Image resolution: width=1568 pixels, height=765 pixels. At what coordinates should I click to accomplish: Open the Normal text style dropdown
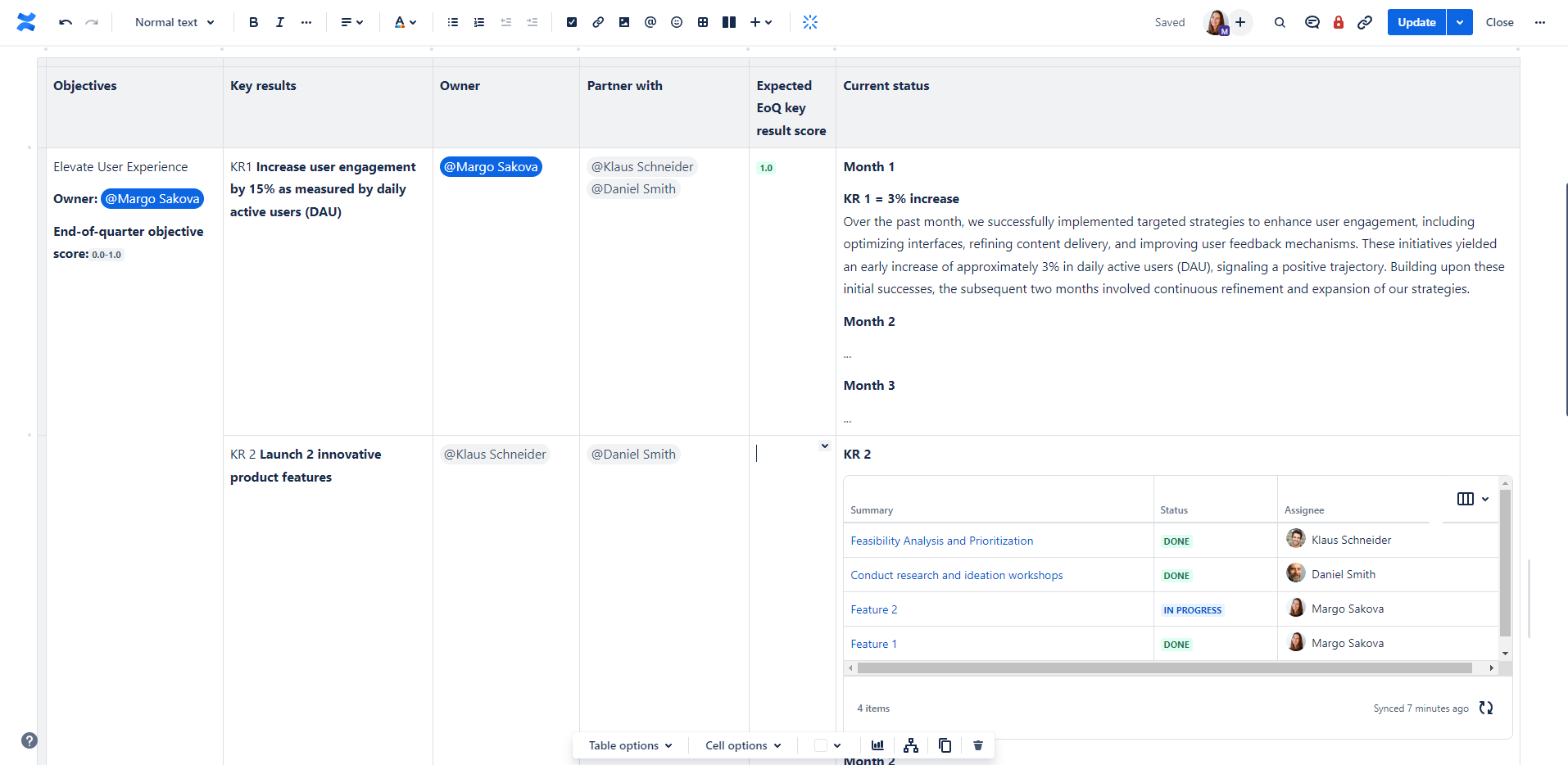(174, 22)
